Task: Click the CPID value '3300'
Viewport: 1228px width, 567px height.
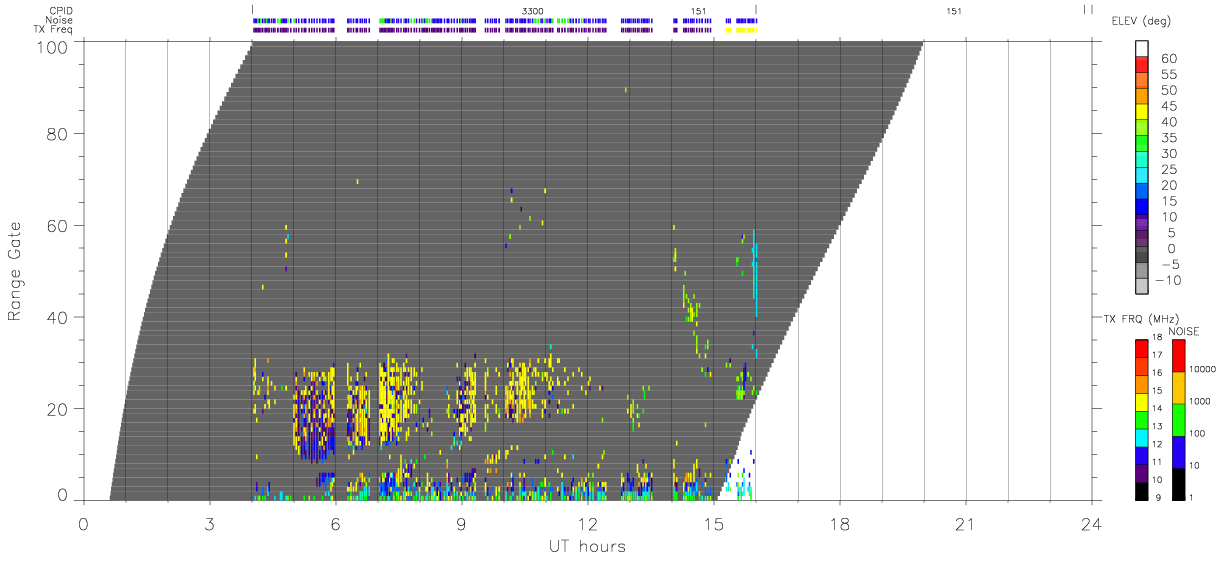Action: tap(533, 10)
